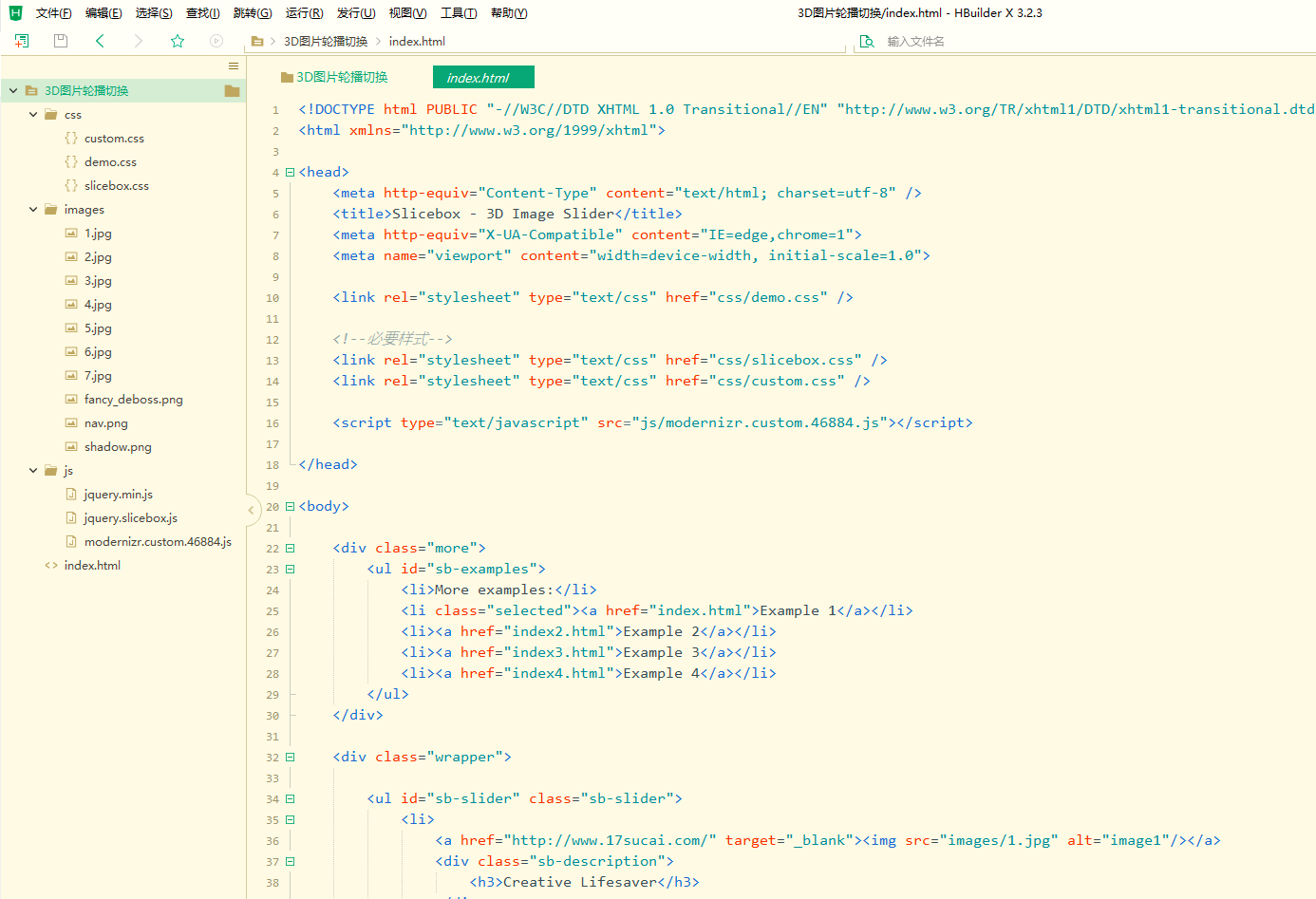Fold the ul sb-slider block at line 34
Viewport: 1316px width, 899px height.
(x=291, y=798)
